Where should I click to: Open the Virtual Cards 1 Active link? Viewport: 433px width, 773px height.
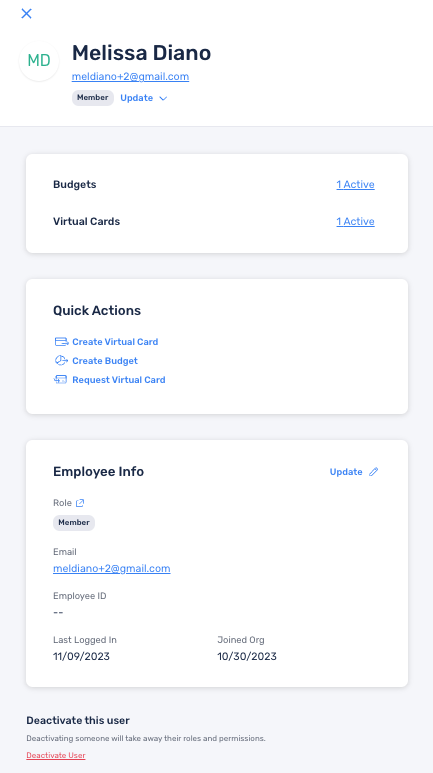click(x=355, y=221)
